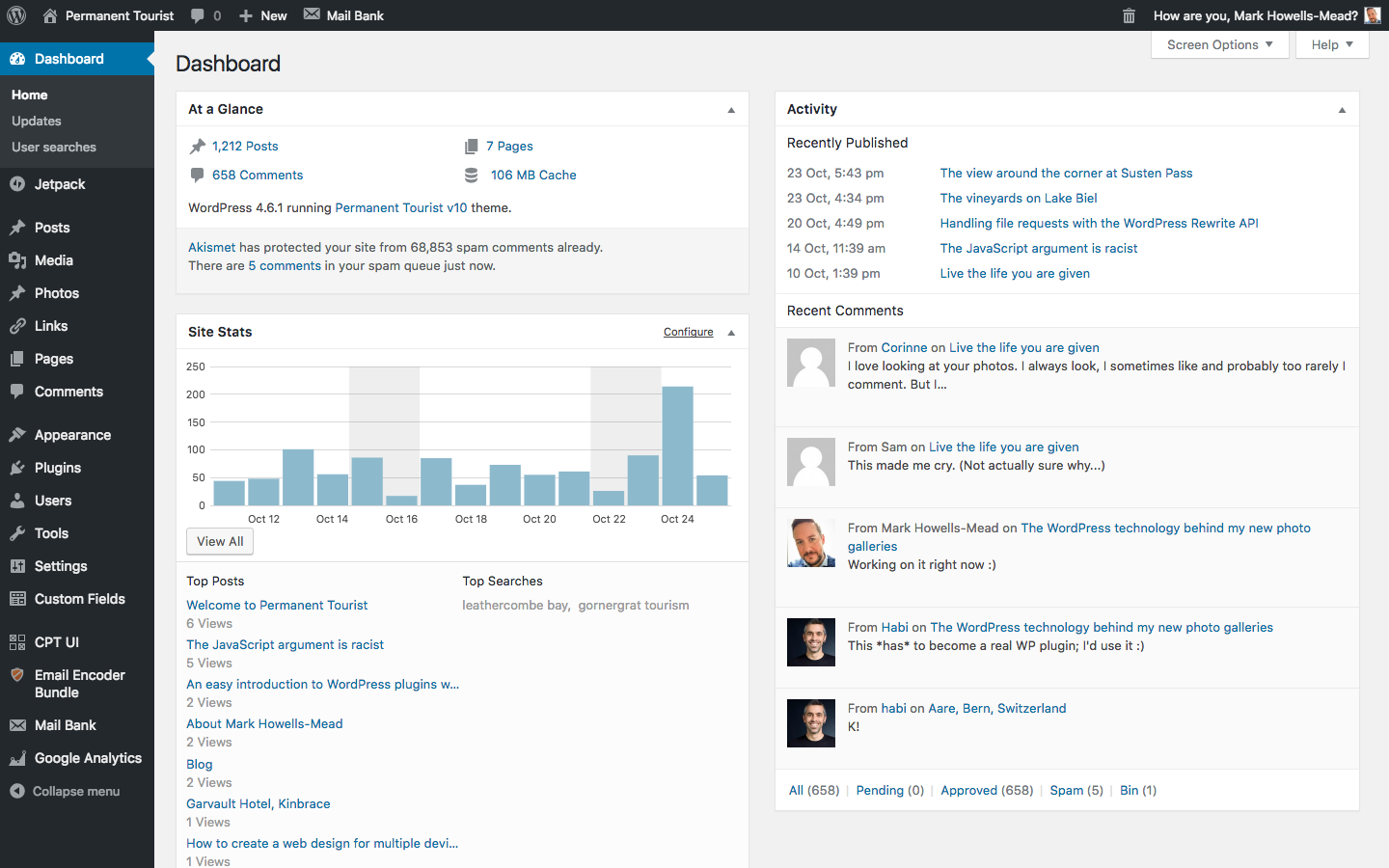The height and width of the screenshot is (868, 1389).
Task: Show All (658) comments filter
Action: point(814,790)
